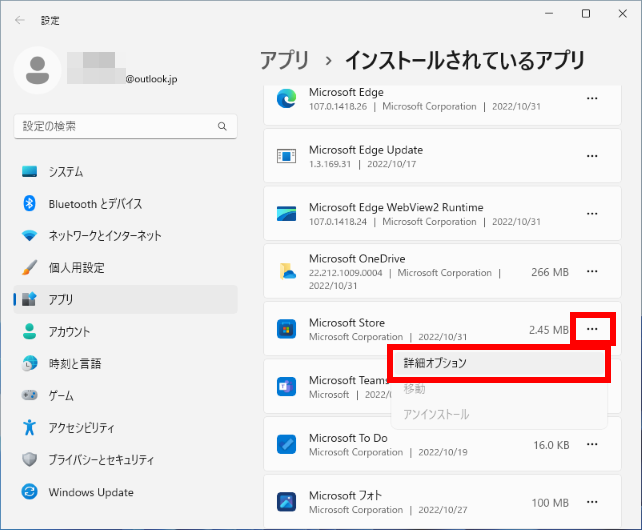The image size is (642, 530).
Task: Open アクセシビリティ settings
Action: [125, 428]
